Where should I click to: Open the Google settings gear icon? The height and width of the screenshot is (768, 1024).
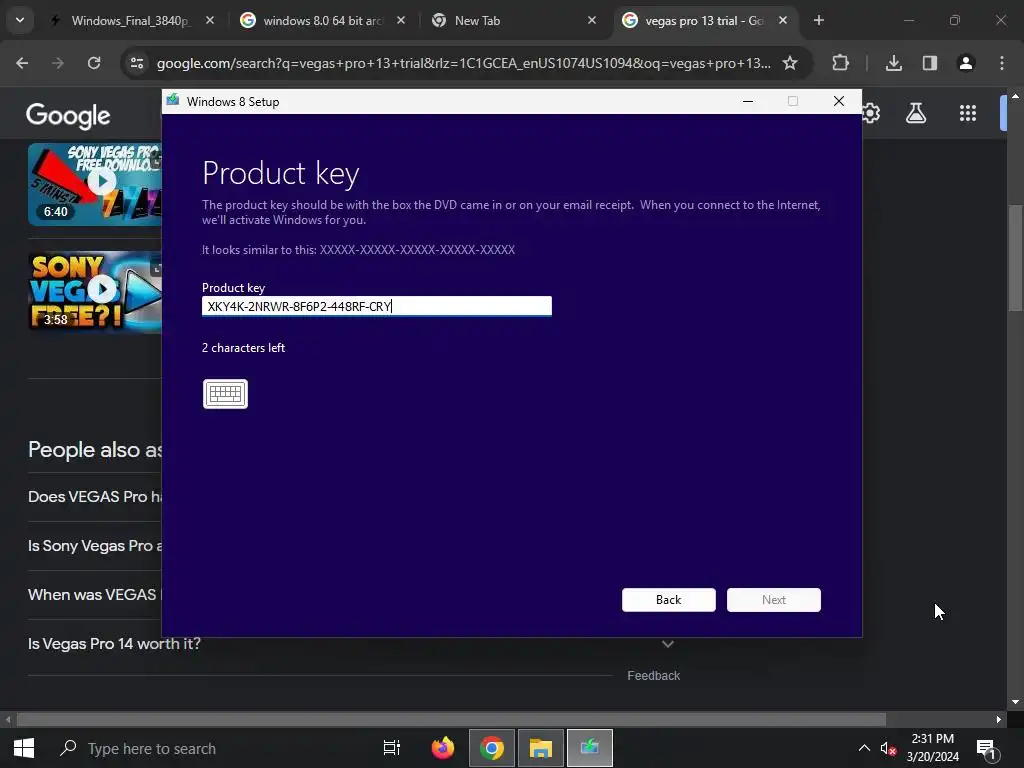[x=872, y=114]
